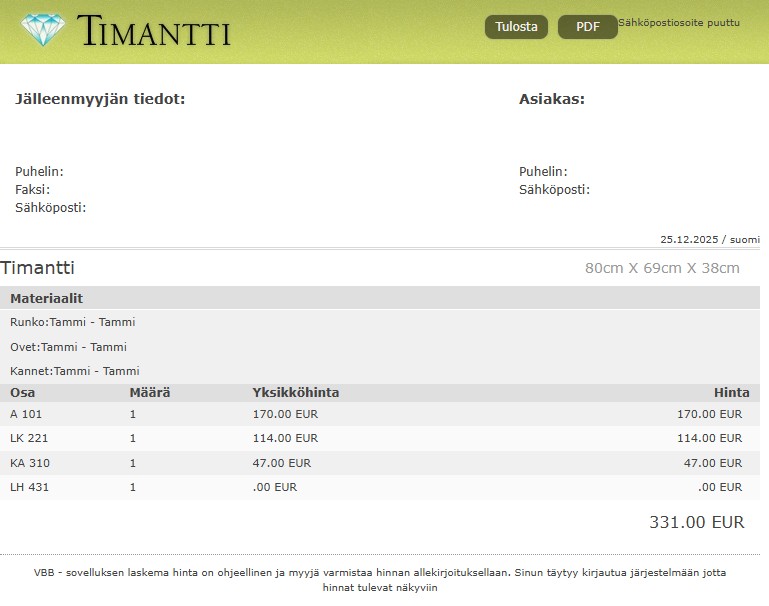Click the Yksikköhinta column header

point(295,392)
